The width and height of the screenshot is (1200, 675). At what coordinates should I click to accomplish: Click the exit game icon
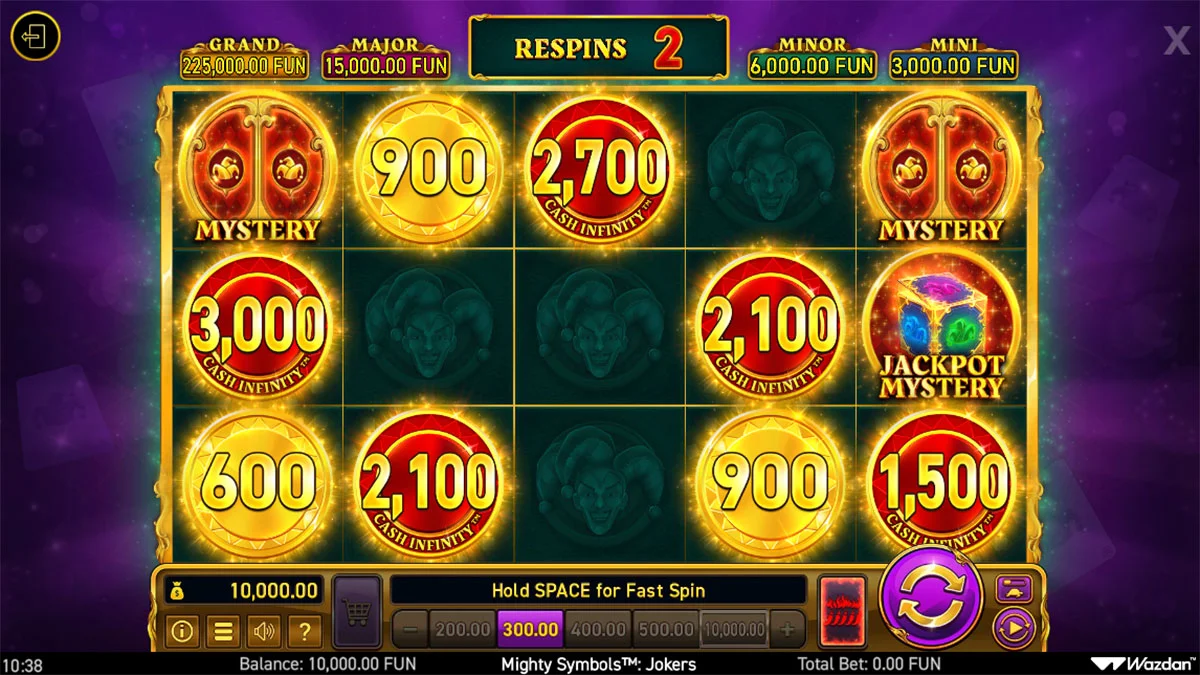pyautogui.click(x=36, y=39)
